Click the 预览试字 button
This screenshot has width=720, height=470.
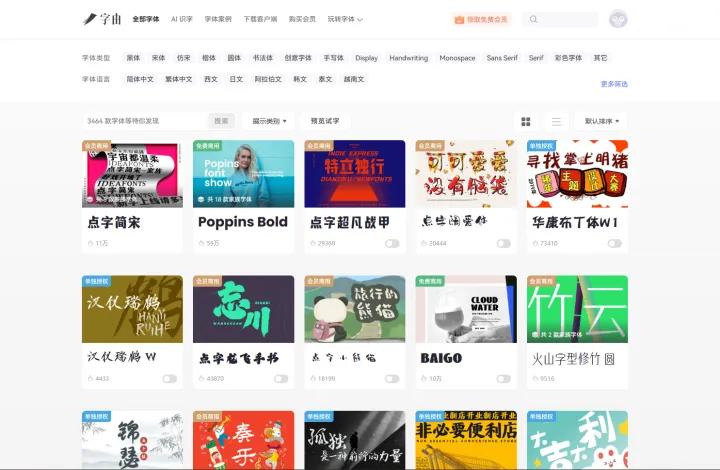[x=325, y=121]
